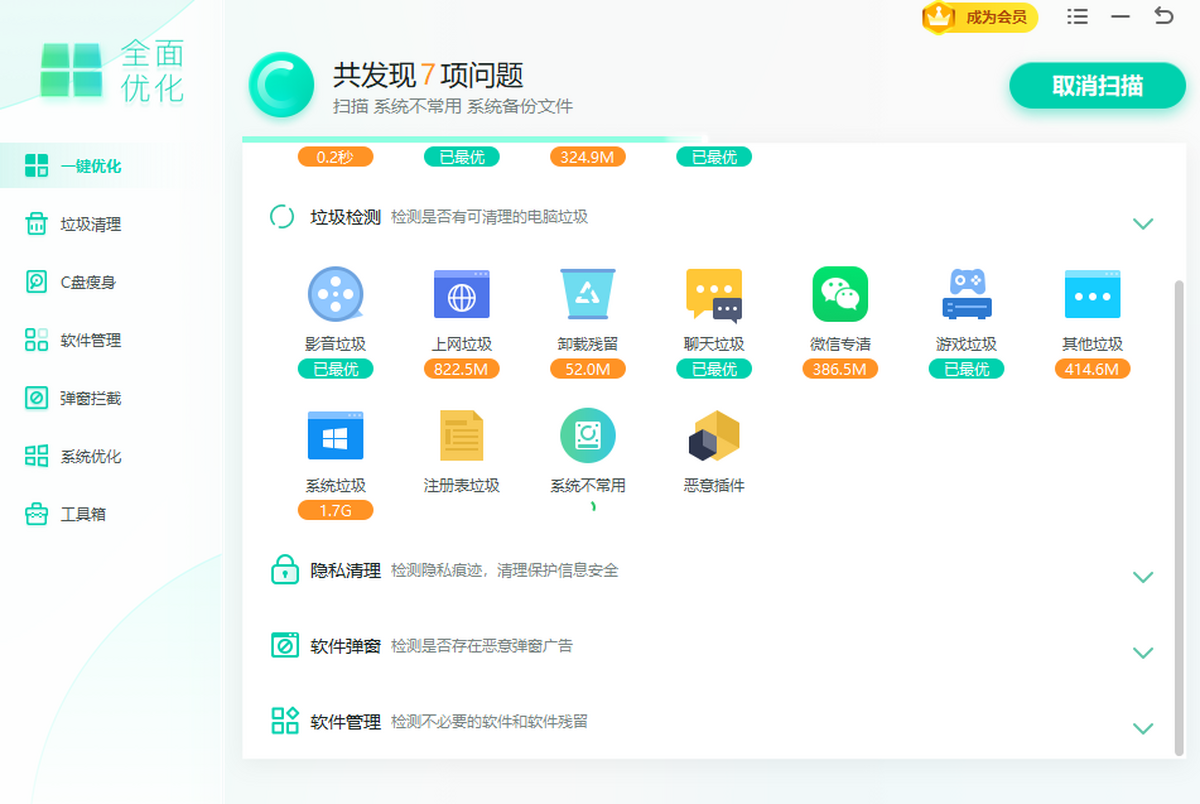Screen dimensions: 1200x804
Task: Select the 聊天垃圾 chat junk icon
Action: pyautogui.click(x=713, y=294)
